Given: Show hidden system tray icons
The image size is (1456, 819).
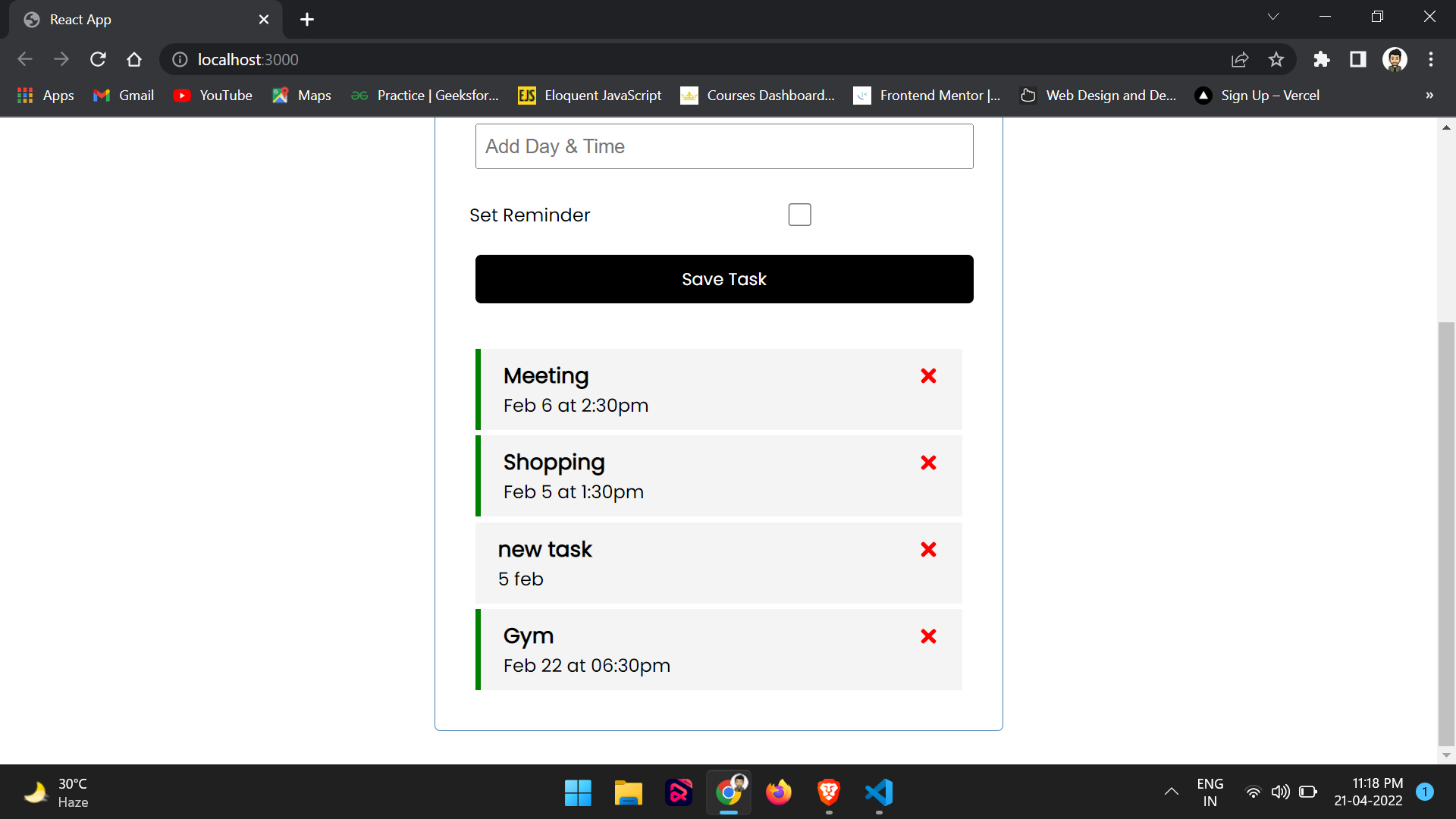Looking at the screenshot, I should click(x=1172, y=792).
